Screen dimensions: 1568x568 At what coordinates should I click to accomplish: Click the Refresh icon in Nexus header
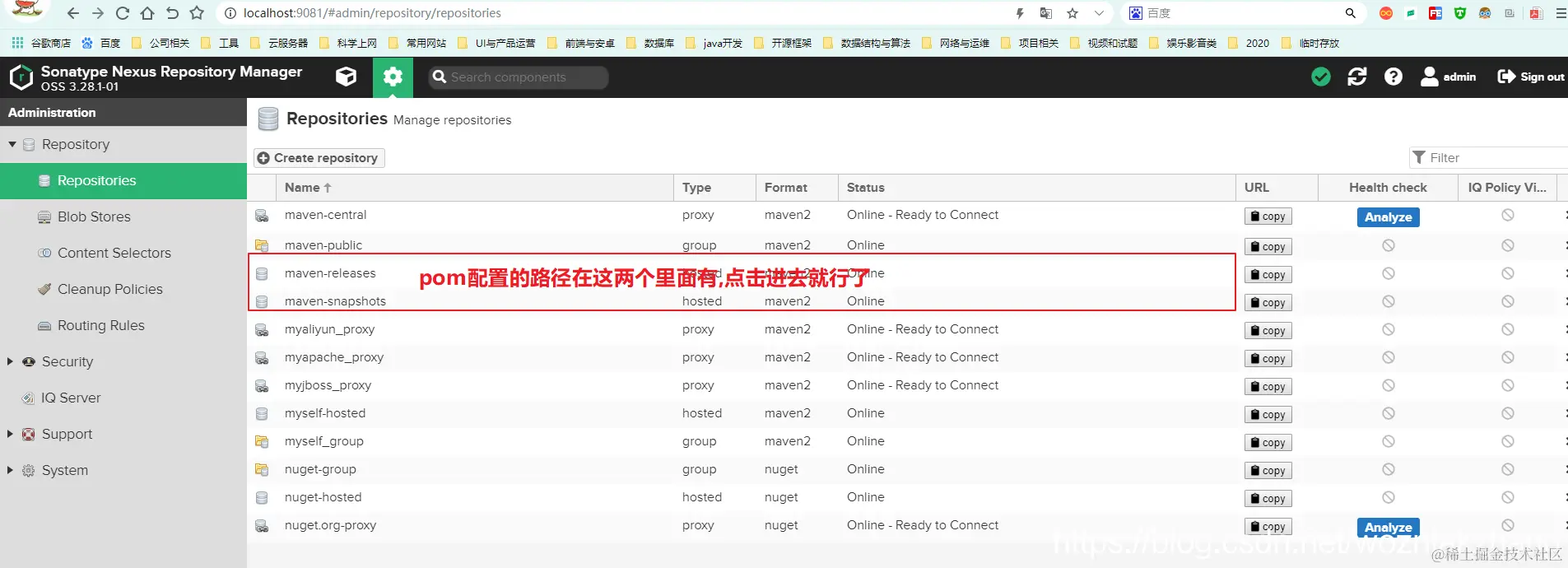coord(1356,77)
